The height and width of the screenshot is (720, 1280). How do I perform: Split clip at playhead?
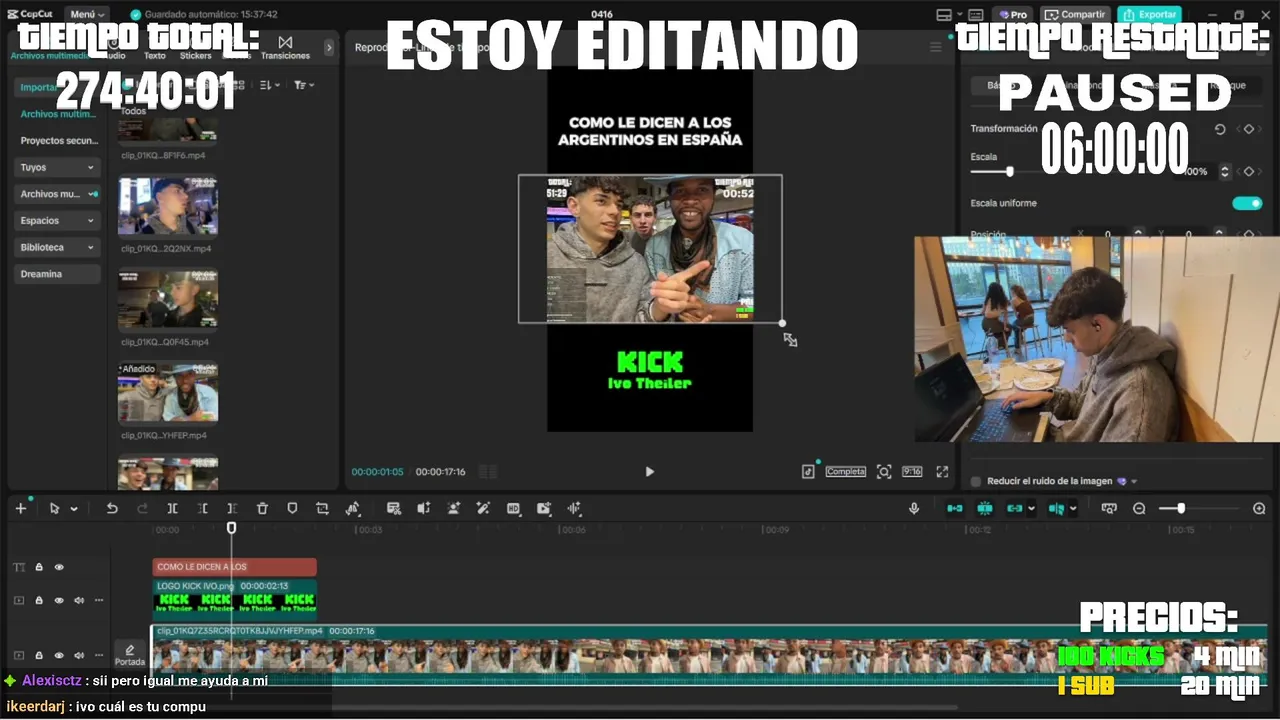pos(172,508)
